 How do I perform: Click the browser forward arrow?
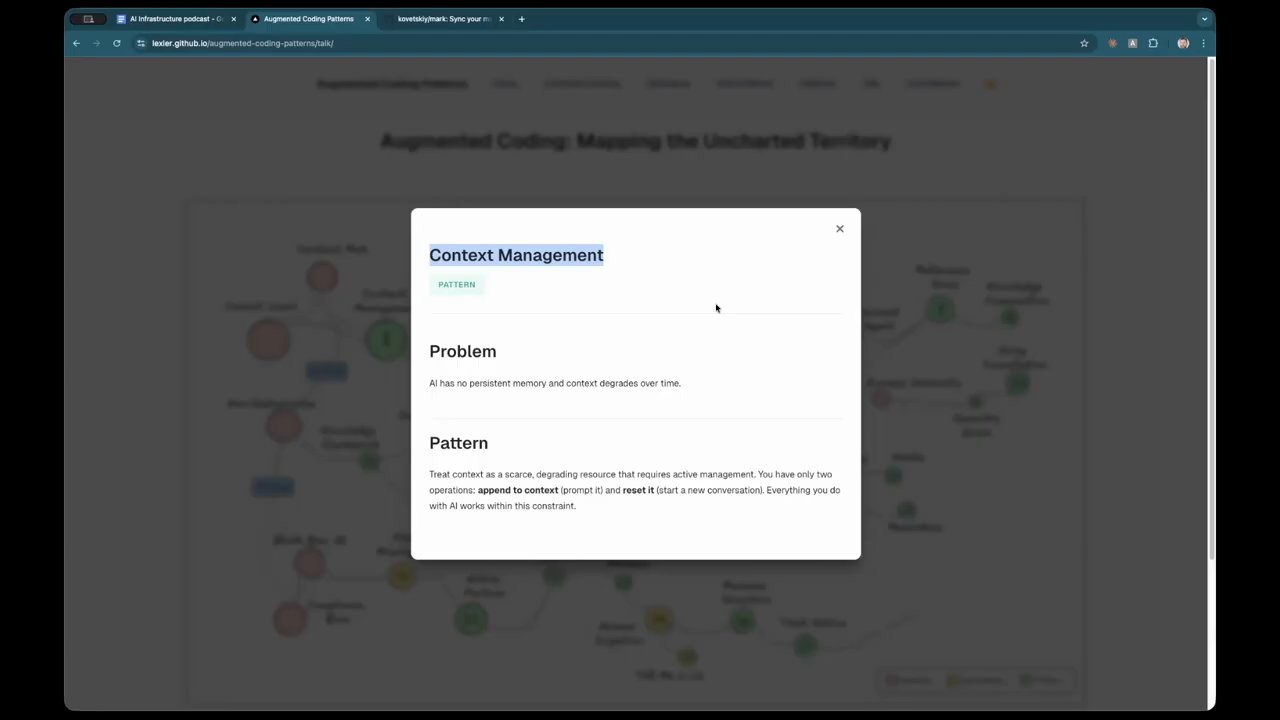[96, 43]
